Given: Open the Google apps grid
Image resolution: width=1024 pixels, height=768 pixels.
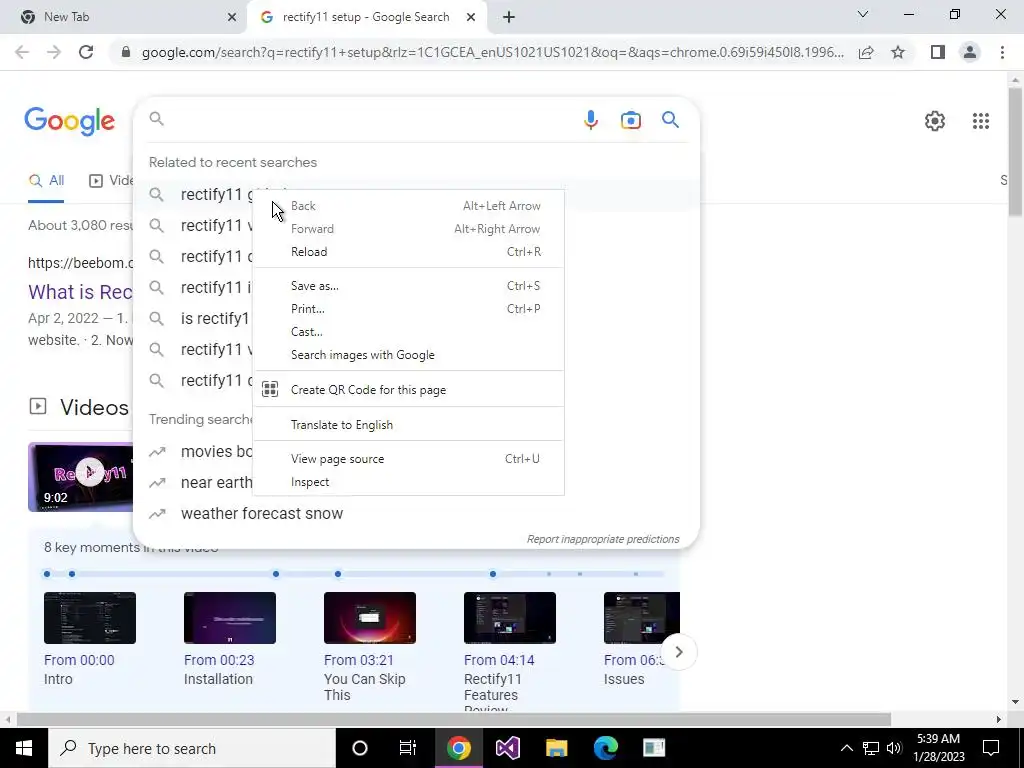Looking at the screenshot, I should coord(980,121).
